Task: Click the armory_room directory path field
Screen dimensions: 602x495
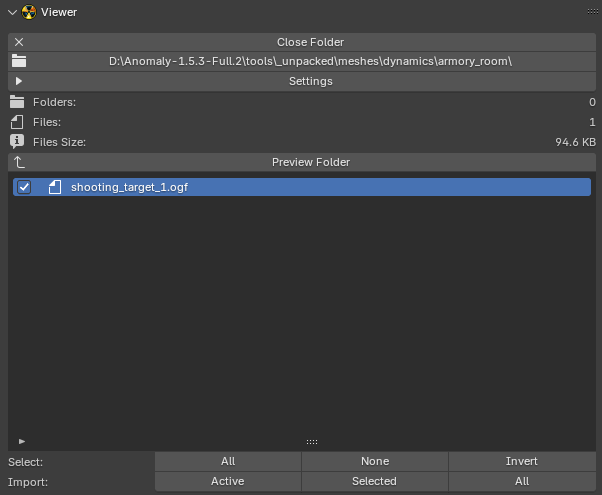Action: tap(310, 62)
